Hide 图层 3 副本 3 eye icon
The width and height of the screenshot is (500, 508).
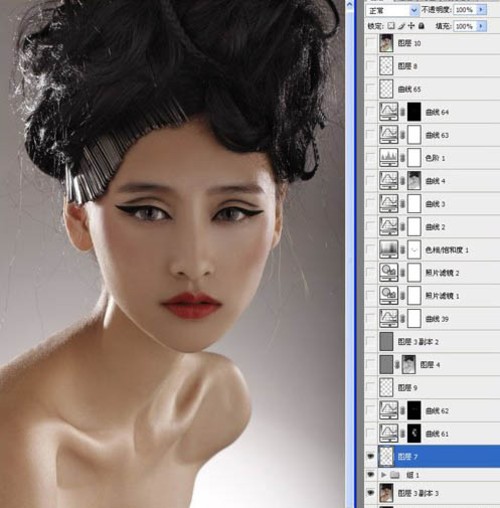371,493
